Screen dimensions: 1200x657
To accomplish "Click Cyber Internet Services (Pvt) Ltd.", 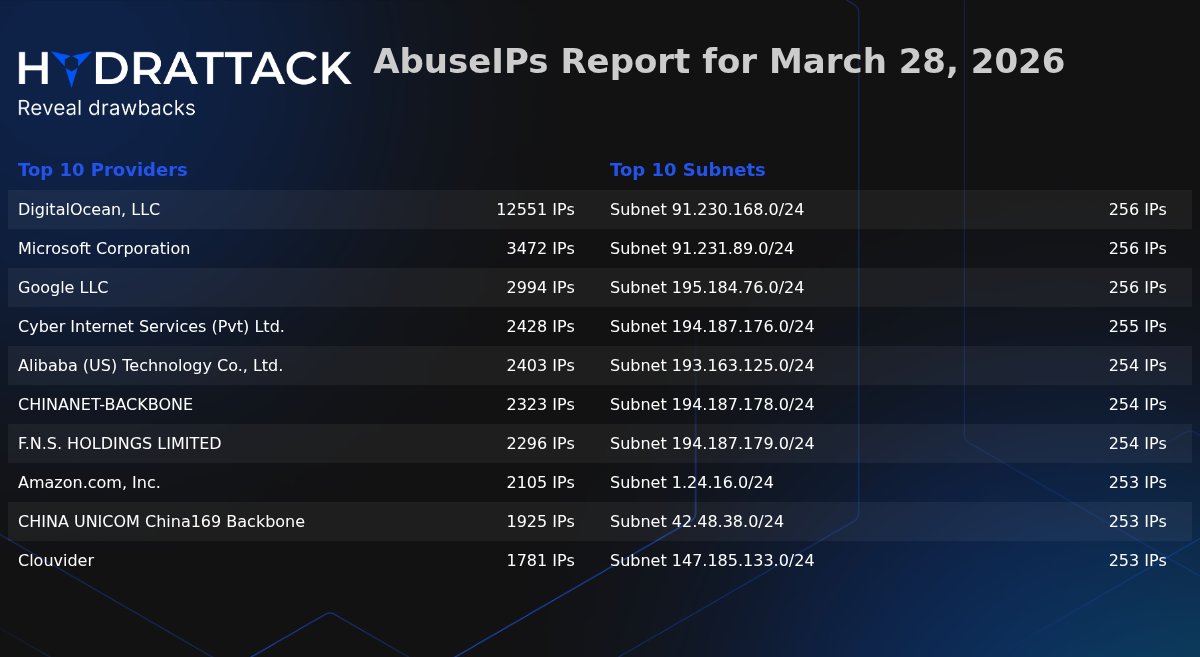I will [151, 327].
